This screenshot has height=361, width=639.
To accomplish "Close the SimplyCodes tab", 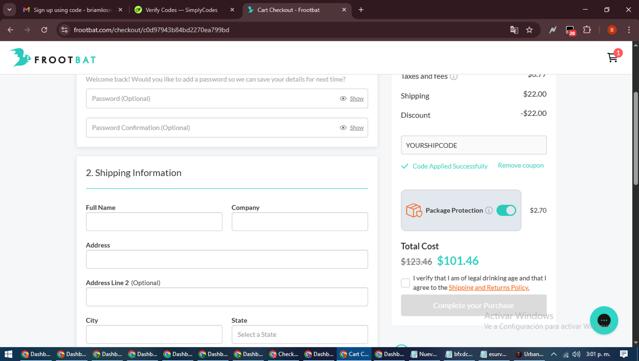I will point(232,10).
